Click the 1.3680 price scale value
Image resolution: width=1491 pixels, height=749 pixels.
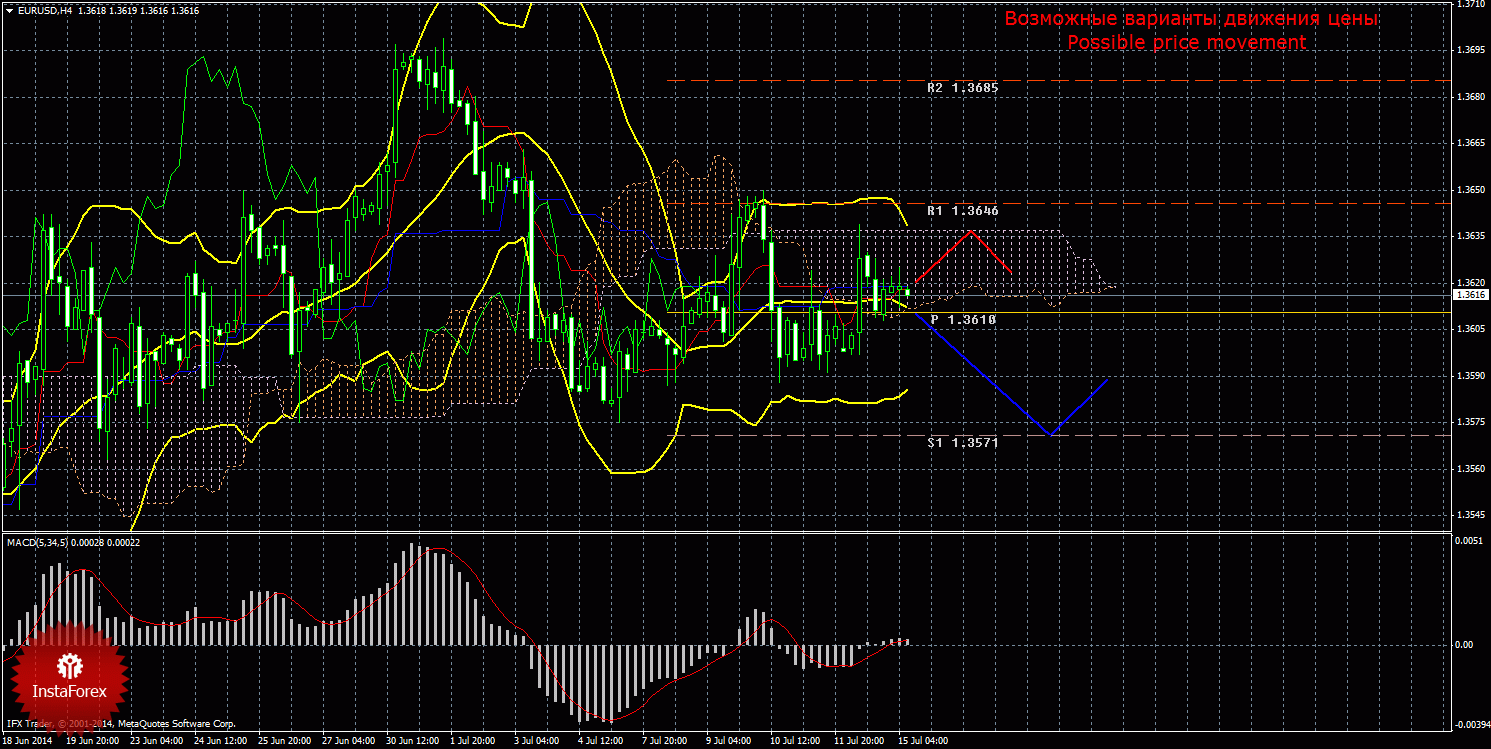(1469, 97)
